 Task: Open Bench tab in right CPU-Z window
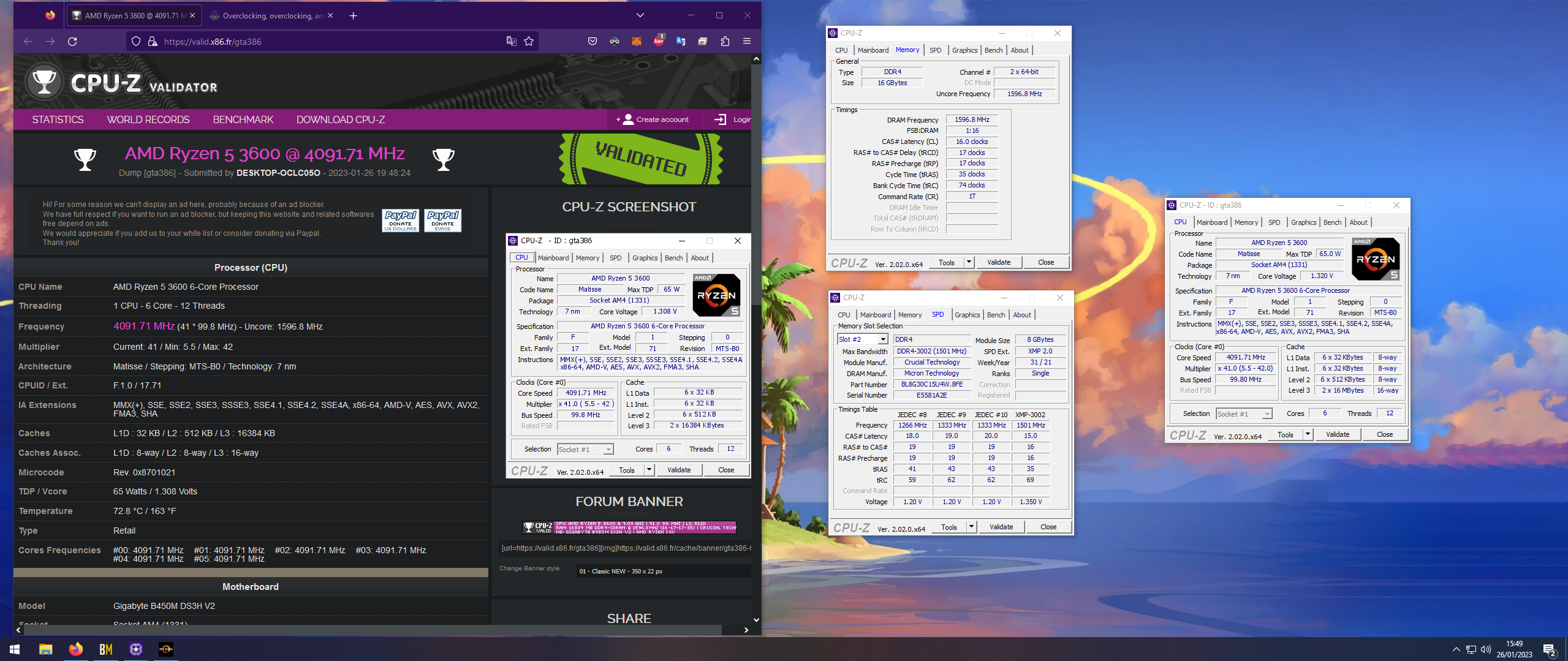click(x=1332, y=222)
